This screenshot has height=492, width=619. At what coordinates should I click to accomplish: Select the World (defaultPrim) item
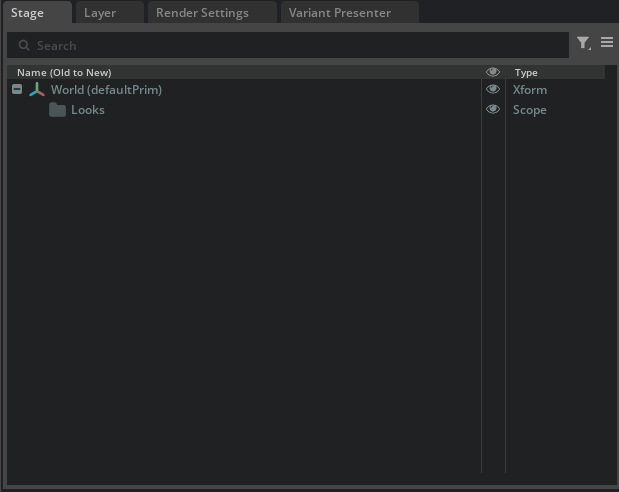pos(106,90)
